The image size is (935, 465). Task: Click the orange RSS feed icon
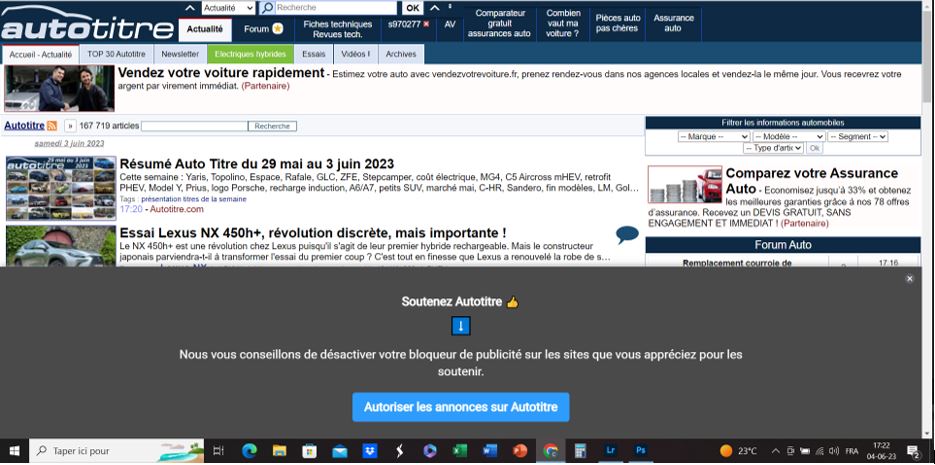(x=52, y=126)
